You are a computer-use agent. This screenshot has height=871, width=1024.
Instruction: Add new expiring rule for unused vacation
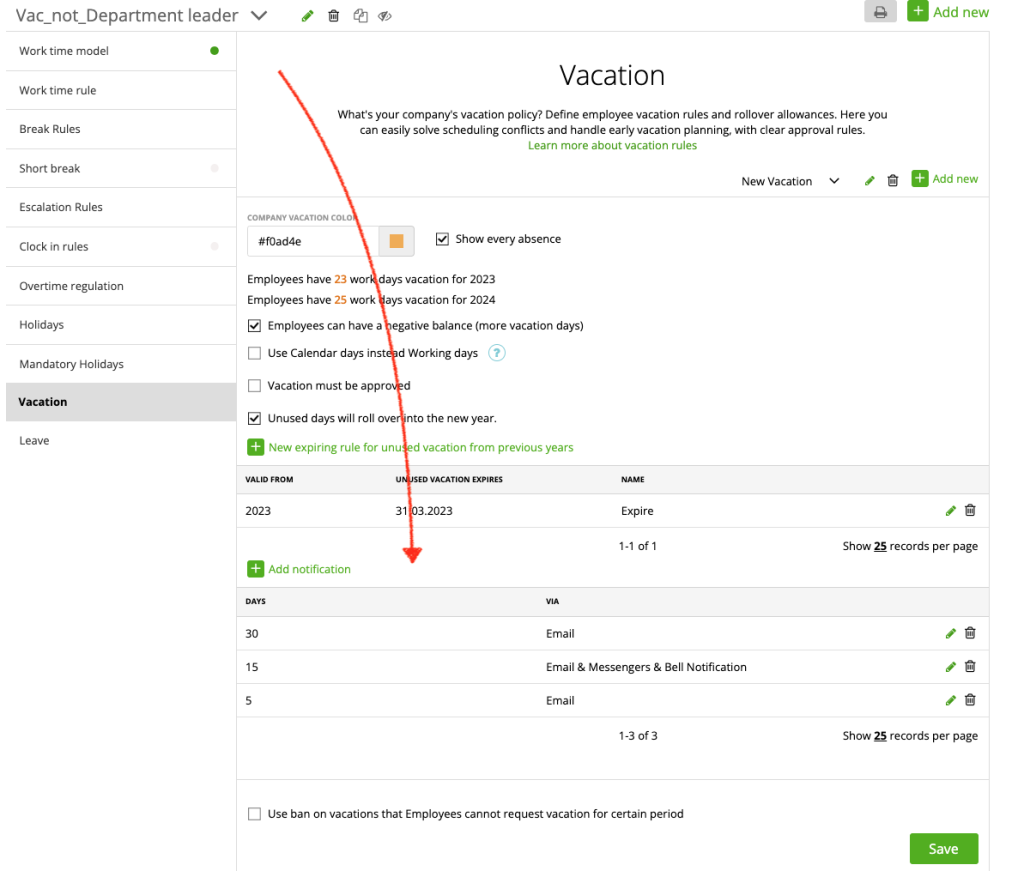click(410, 447)
